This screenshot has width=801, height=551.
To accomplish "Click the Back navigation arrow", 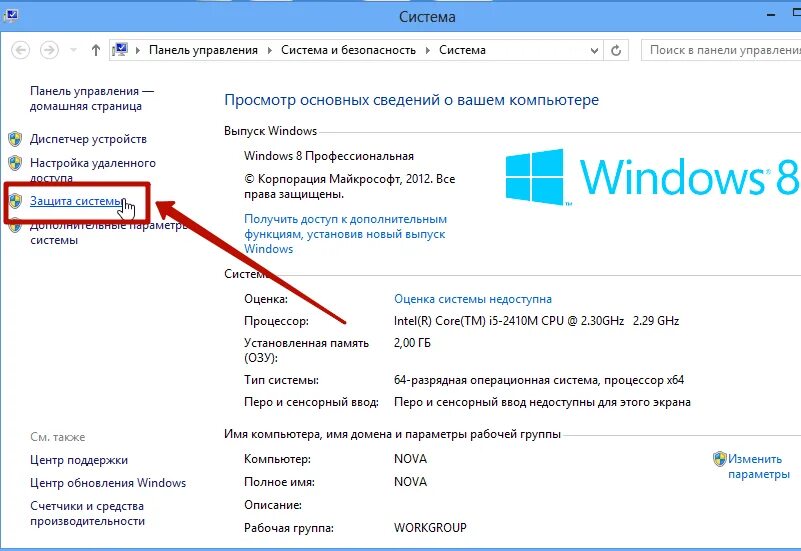I will (21, 50).
